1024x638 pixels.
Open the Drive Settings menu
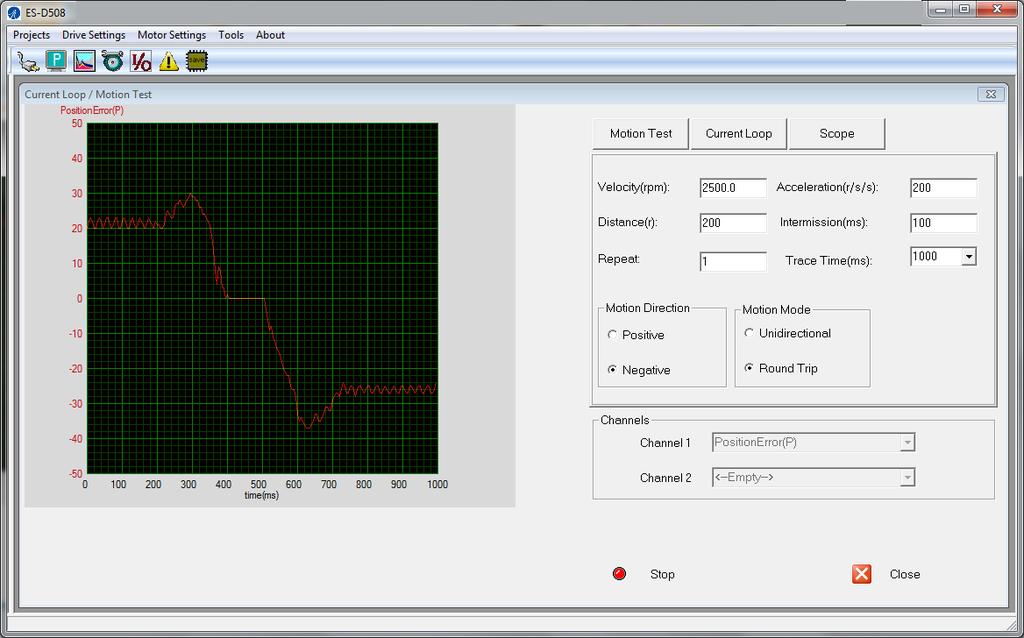tap(93, 35)
